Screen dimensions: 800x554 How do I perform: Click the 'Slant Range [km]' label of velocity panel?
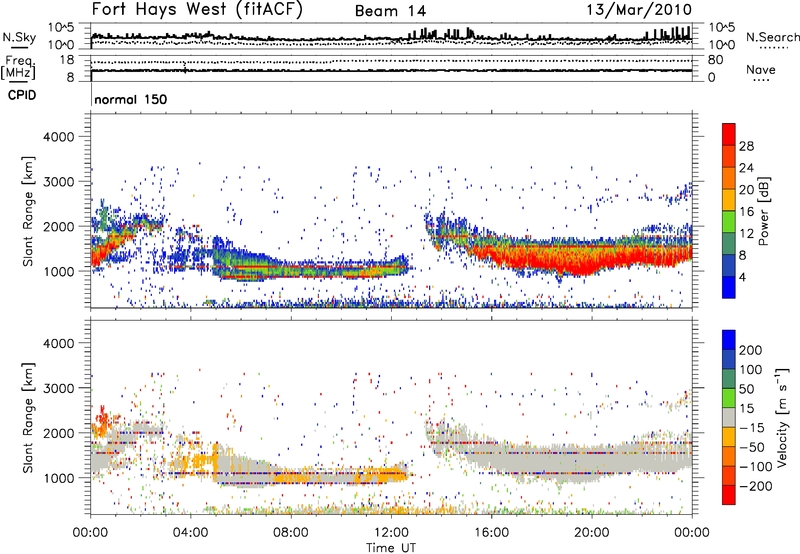click(x=28, y=417)
